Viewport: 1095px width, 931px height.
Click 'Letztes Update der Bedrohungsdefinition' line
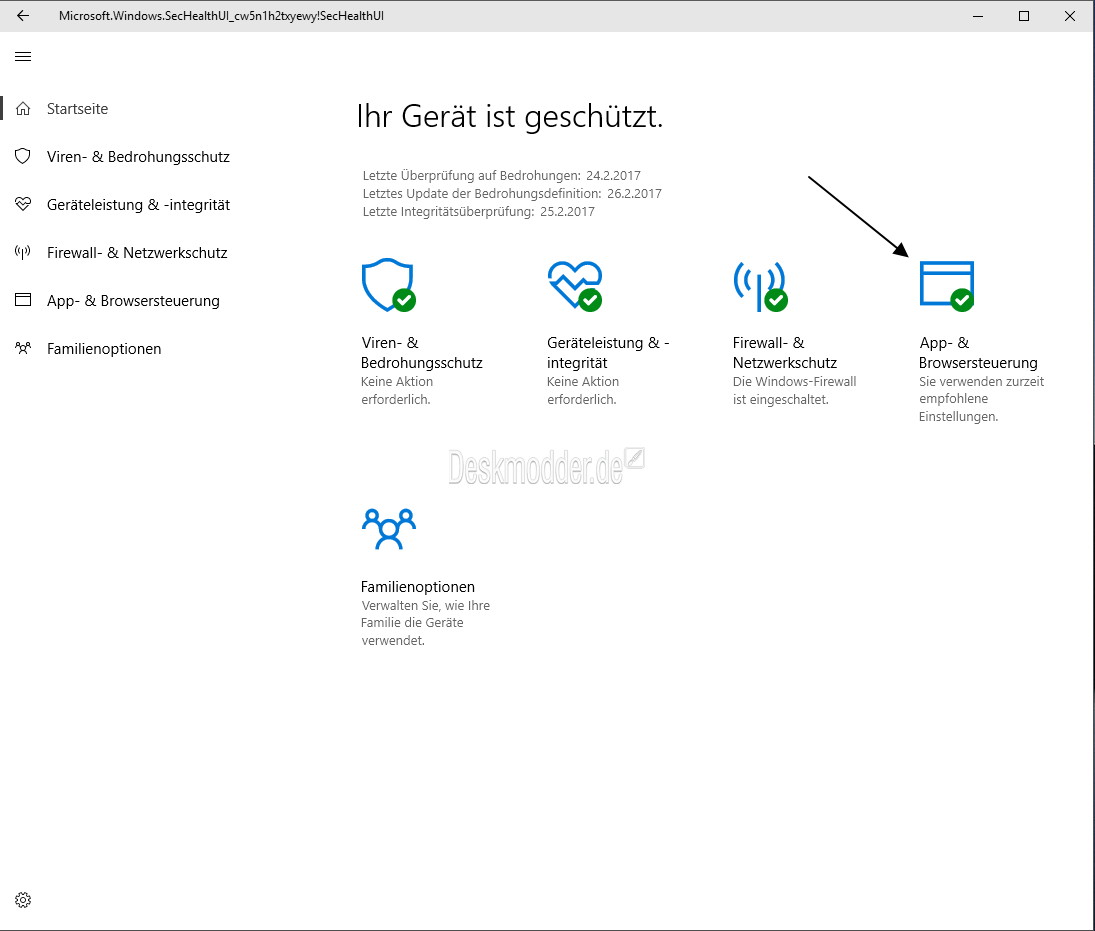(x=512, y=193)
